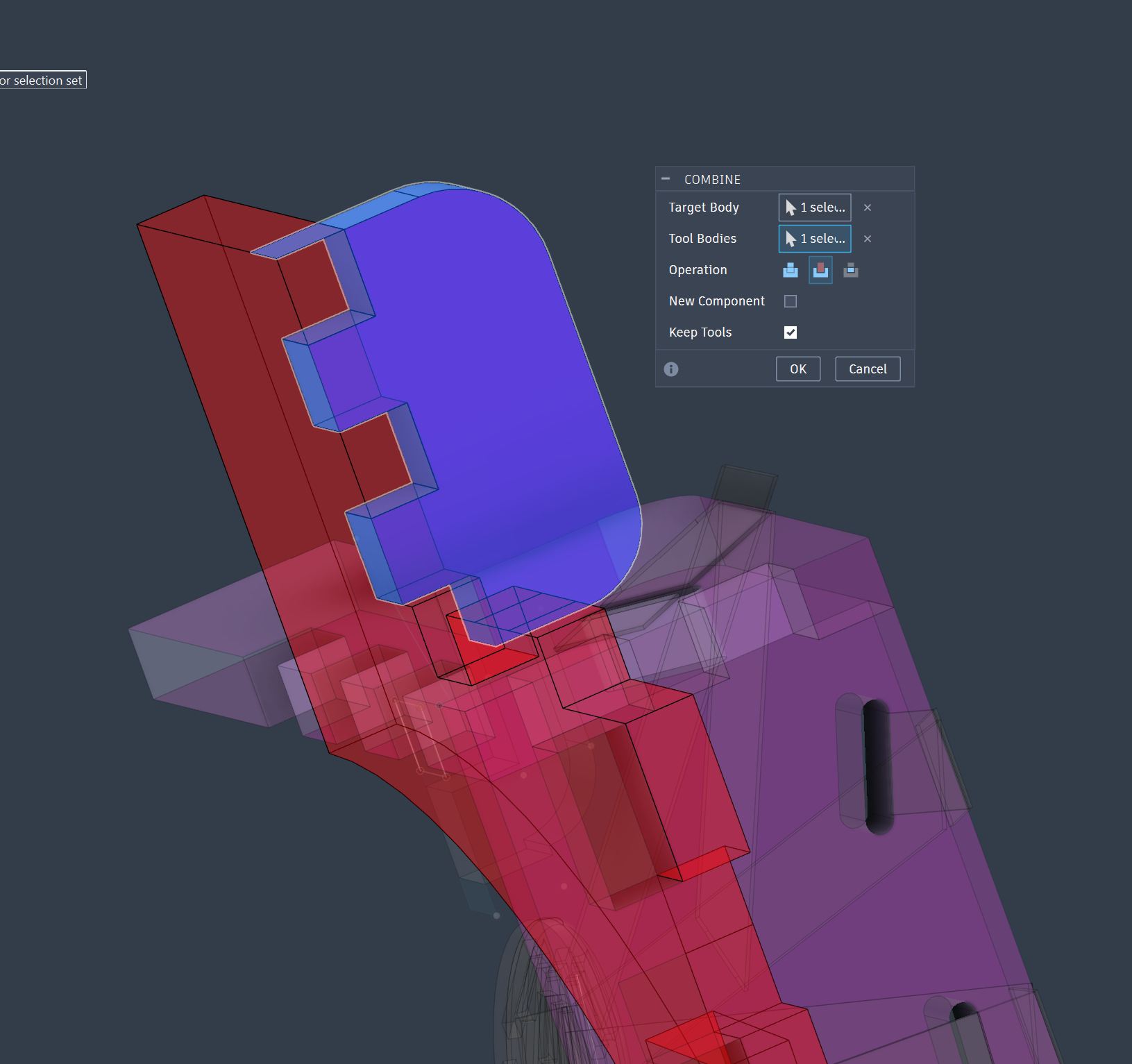
Task: Clear the Target Body selection with its X icon
Action: point(867,208)
